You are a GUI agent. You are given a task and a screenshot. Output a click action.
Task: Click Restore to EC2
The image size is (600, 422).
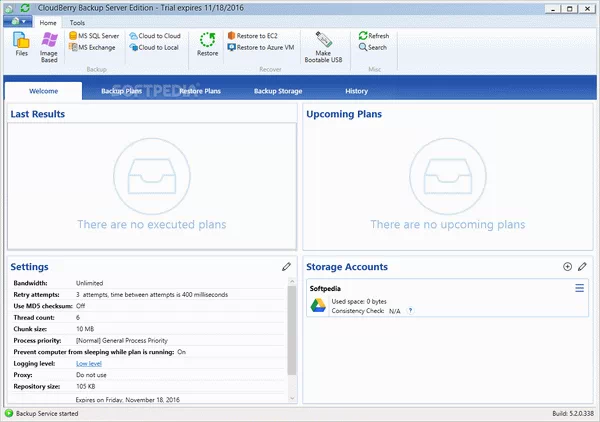[x=252, y=35]
